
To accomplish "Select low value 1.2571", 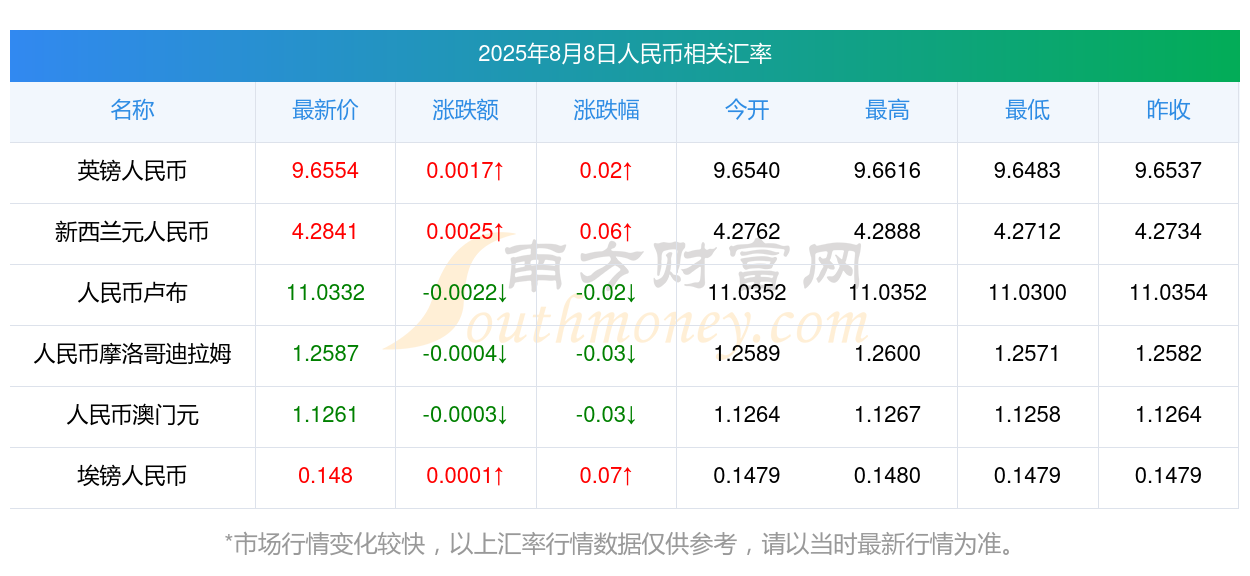I will click(x=1028, y=354).
